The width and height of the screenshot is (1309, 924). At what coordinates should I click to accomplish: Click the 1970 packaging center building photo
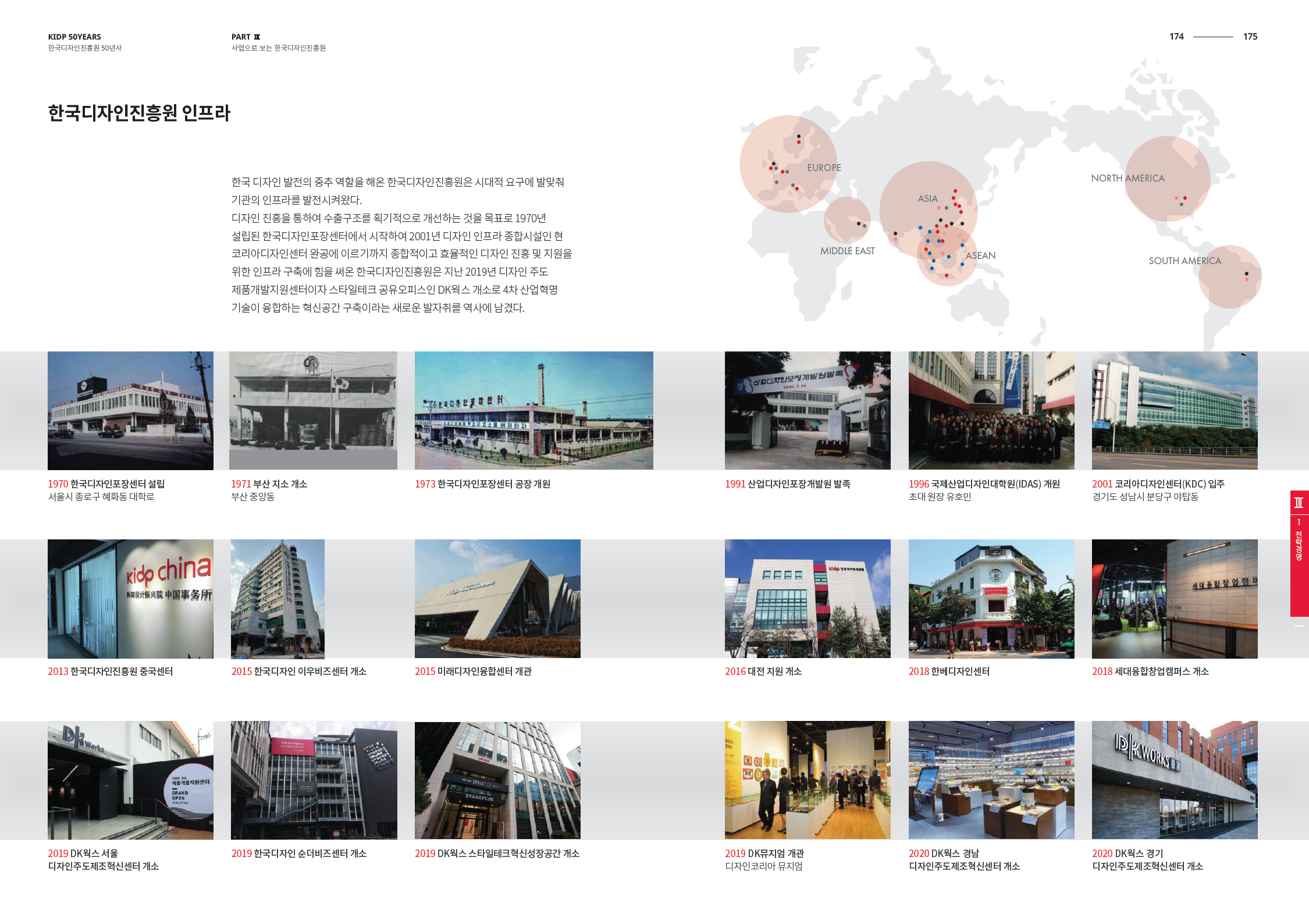point(130,410)
